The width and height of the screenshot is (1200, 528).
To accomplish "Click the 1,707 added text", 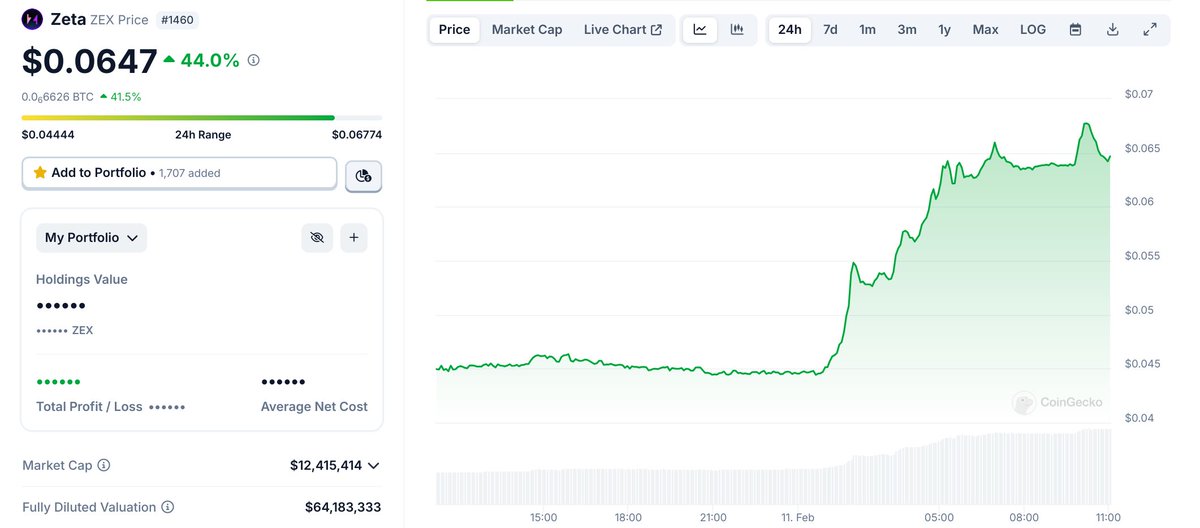I will coord(189,173).
